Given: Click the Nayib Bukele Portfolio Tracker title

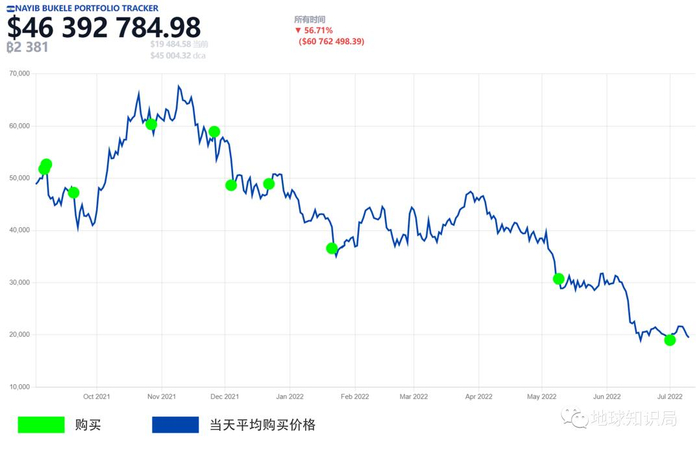Looking at the screenshot, I should coord(87,8).
